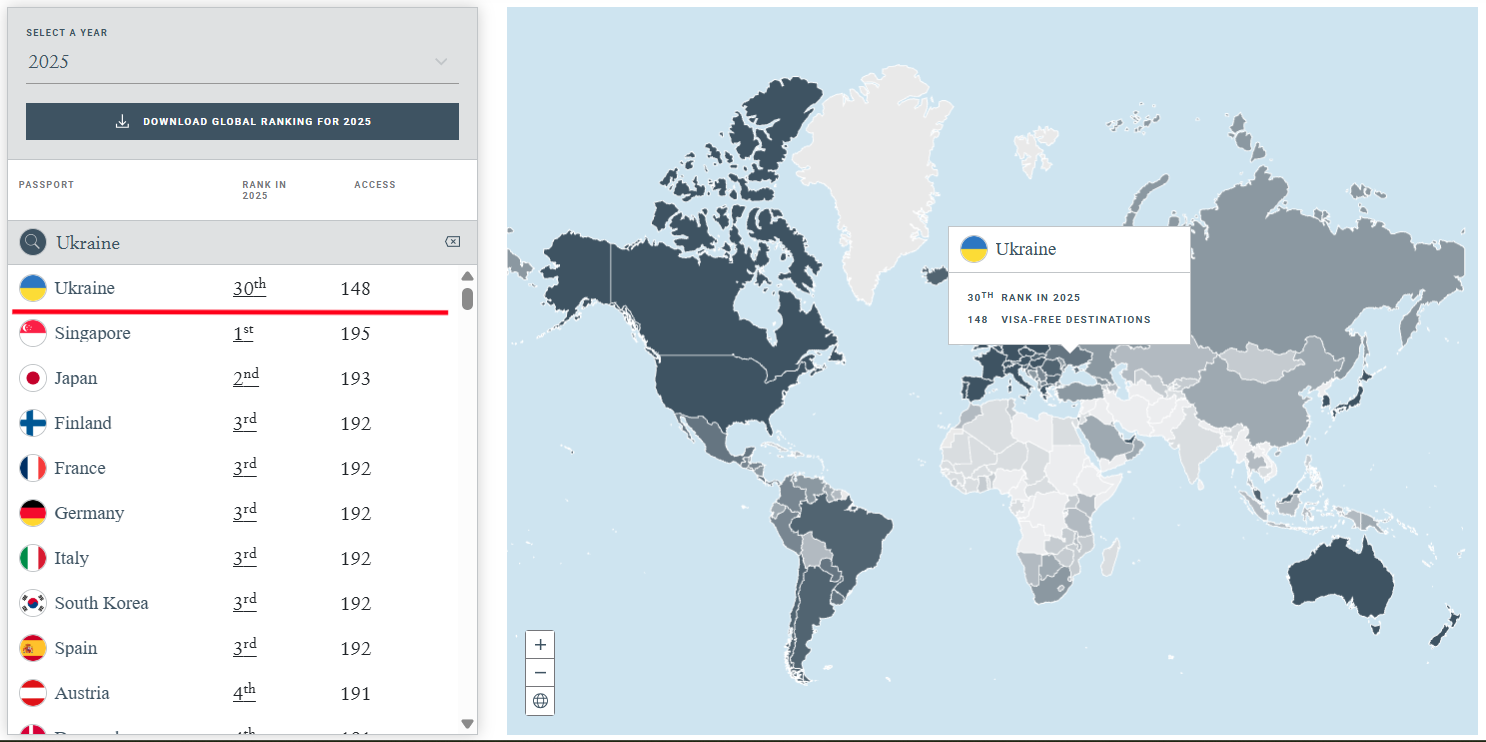Click the Japan flag icon
The image size is (1486, 742).
pos(32,378)
